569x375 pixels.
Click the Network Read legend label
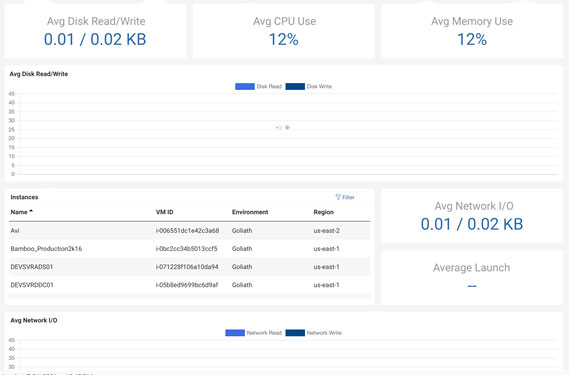[x=264, y=333]
